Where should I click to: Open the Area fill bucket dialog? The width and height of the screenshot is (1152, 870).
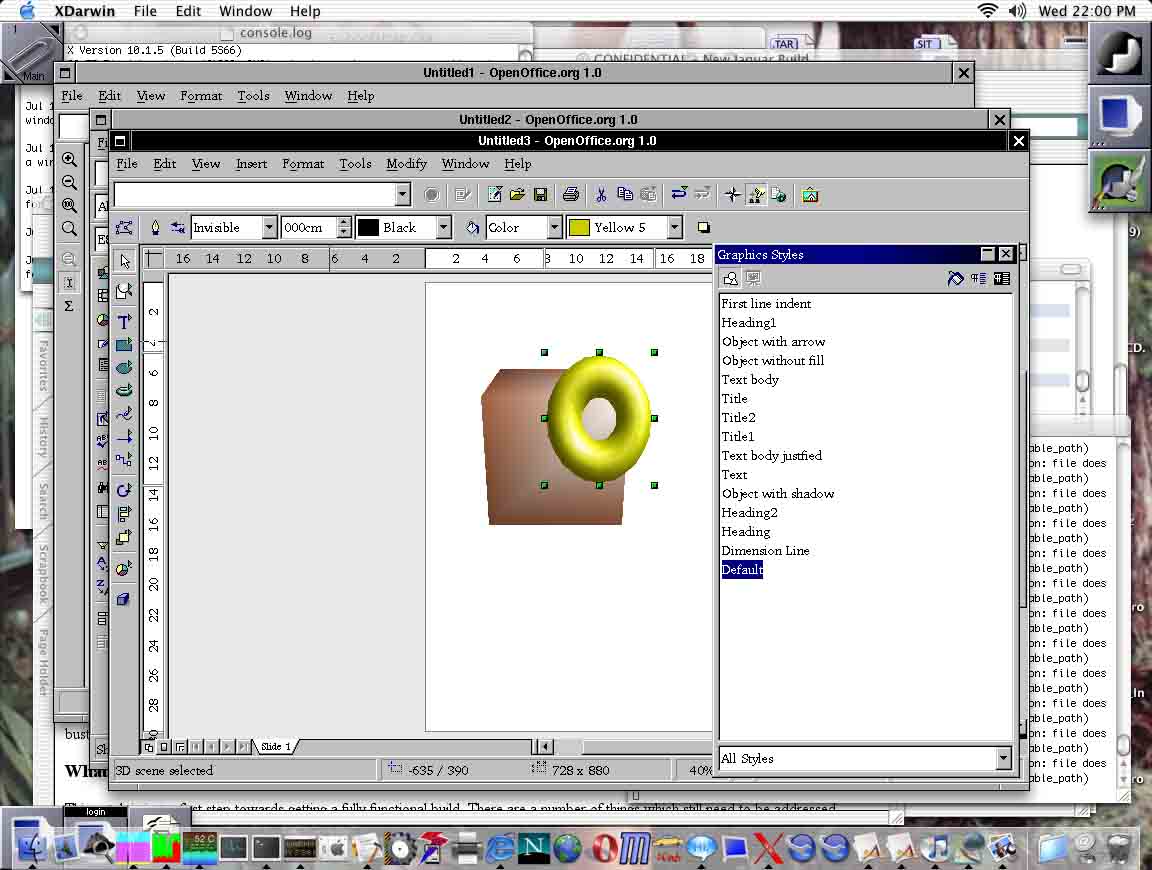coord(472,228)
